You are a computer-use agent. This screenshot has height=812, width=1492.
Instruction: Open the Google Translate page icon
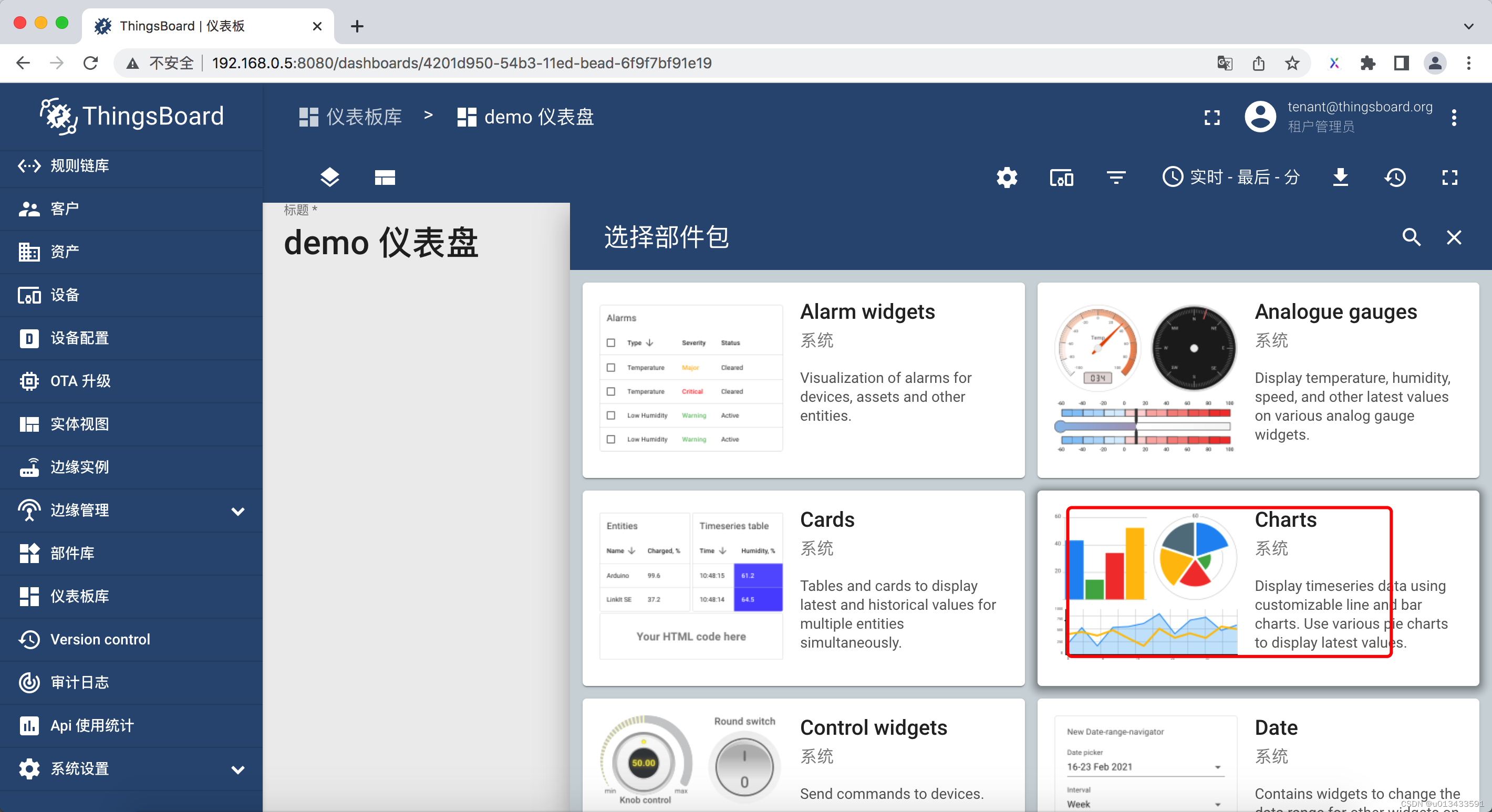pos(1225,63)
